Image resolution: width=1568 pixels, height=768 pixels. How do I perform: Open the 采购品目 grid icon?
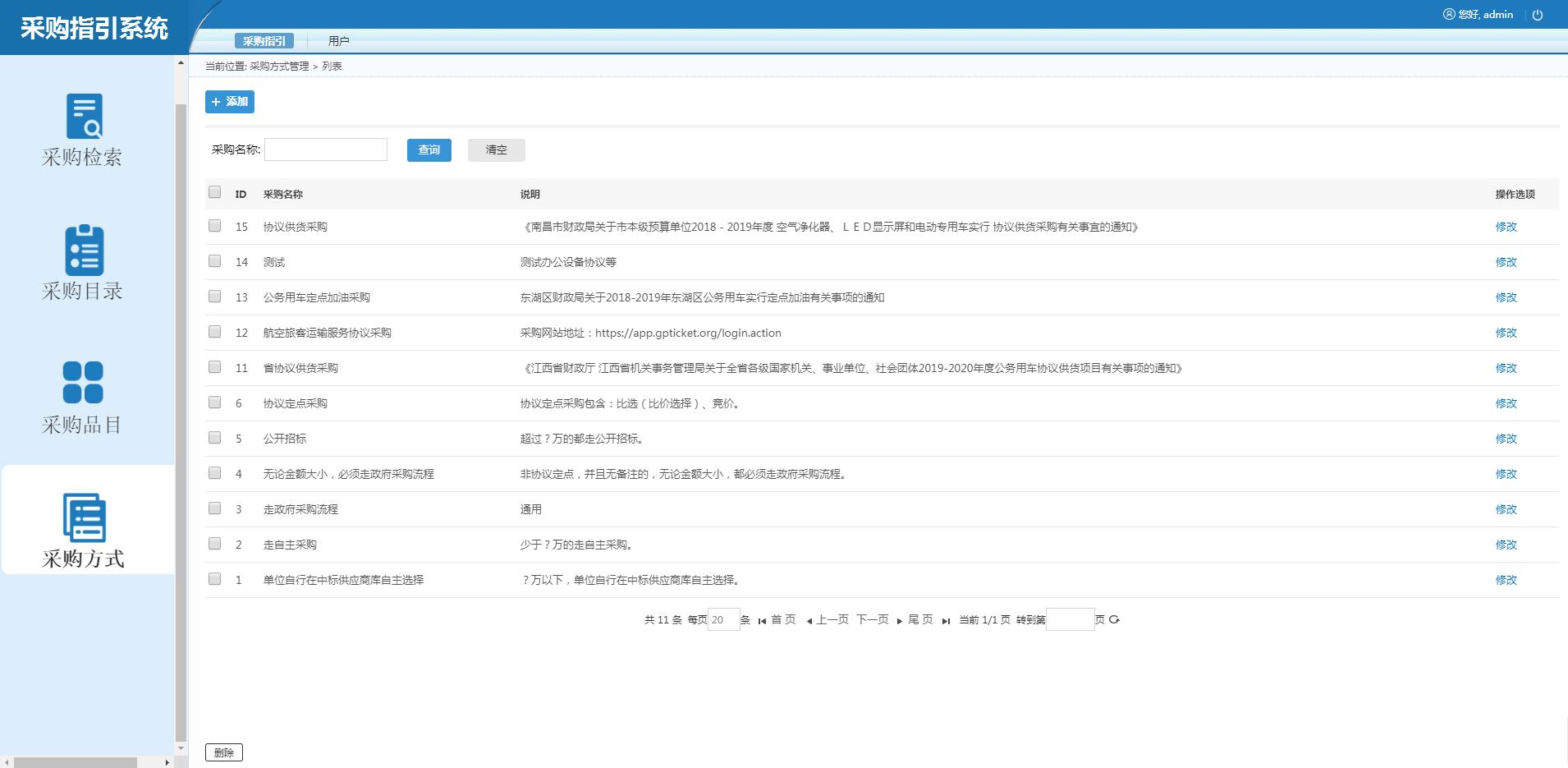coord(83,383)
